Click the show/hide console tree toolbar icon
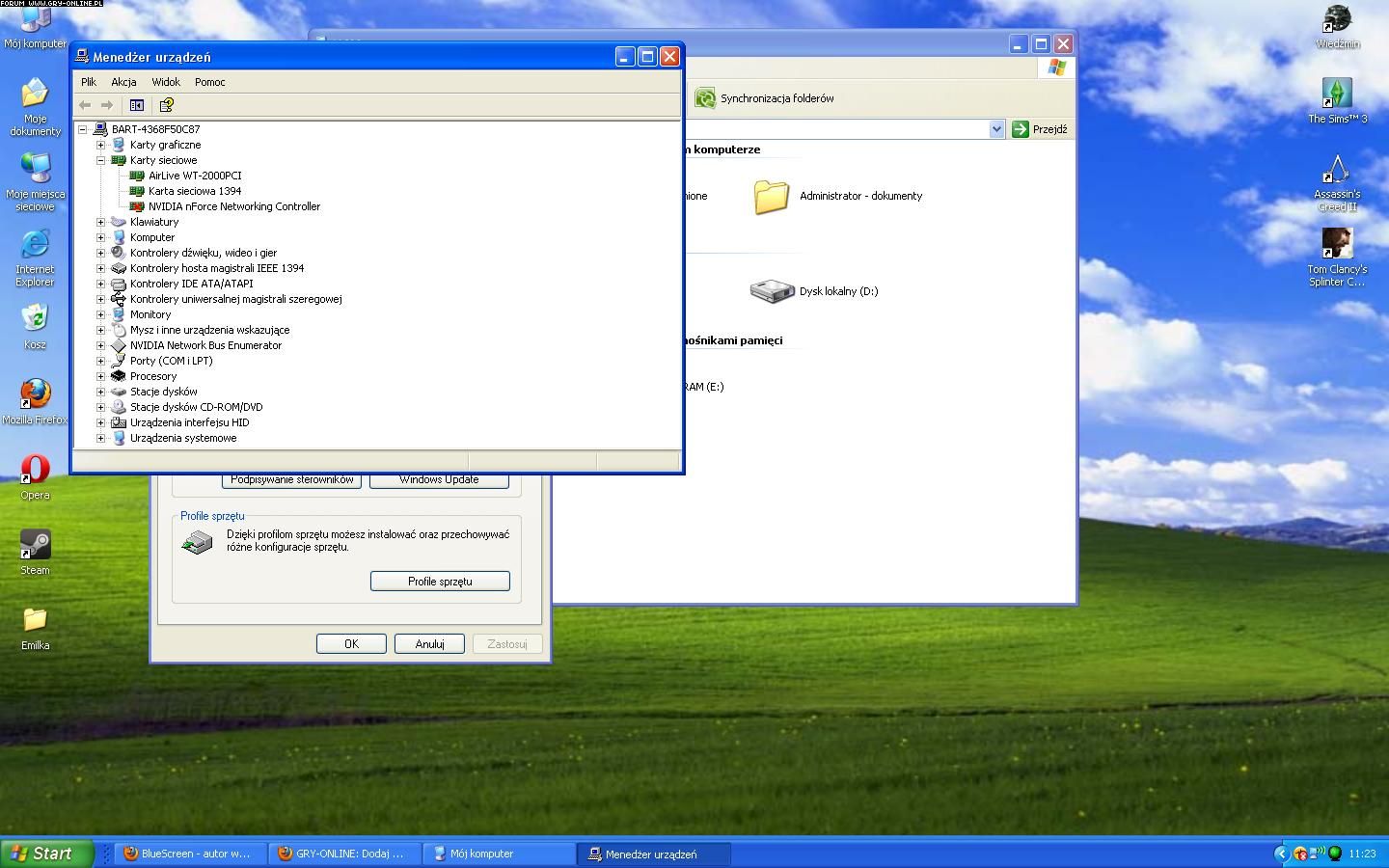This screenshot has height=868, width=1389. pyautogui.click(x=137, y=105)
